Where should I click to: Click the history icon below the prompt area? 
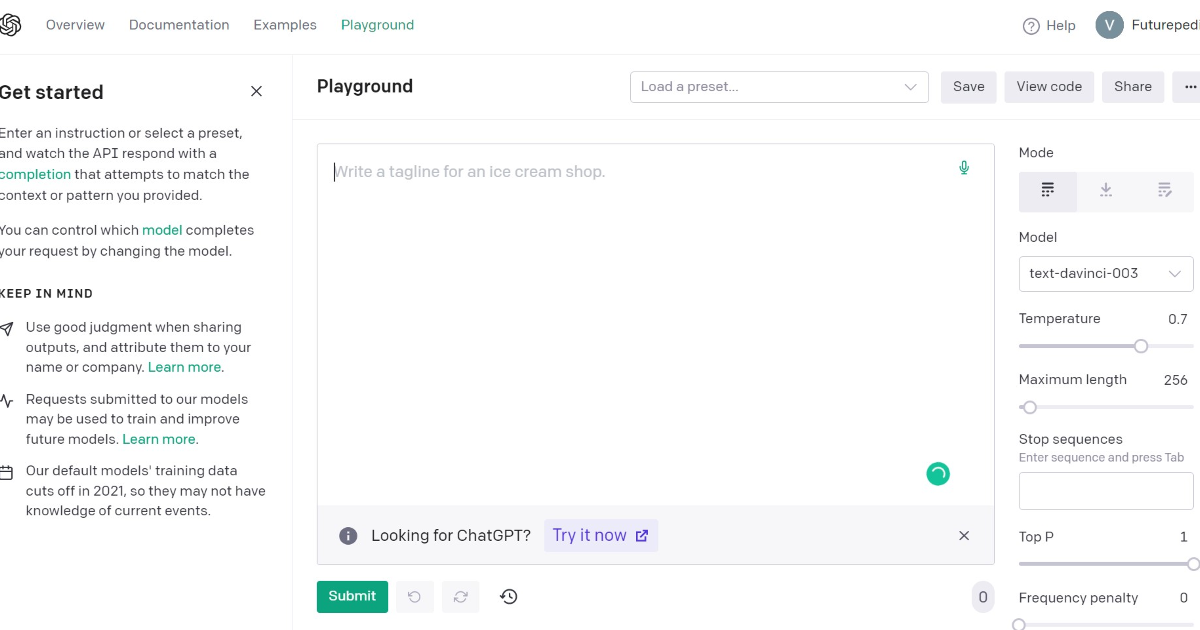point(508,596)
